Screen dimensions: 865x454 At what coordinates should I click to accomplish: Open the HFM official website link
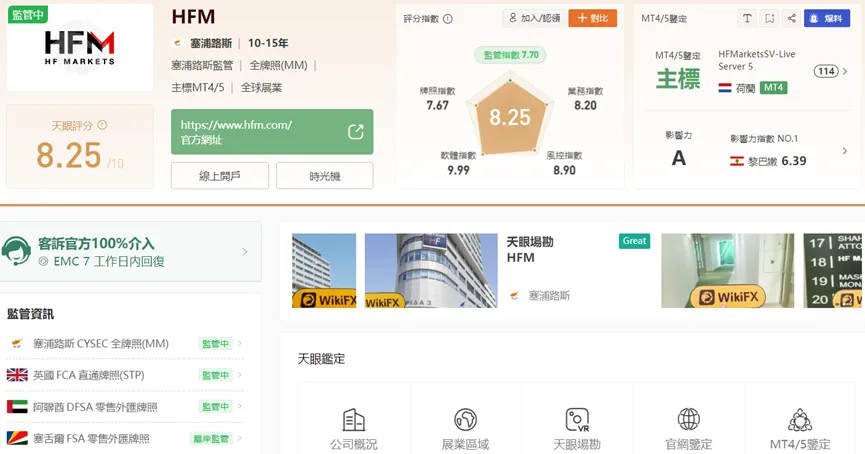tap(272, 132)
